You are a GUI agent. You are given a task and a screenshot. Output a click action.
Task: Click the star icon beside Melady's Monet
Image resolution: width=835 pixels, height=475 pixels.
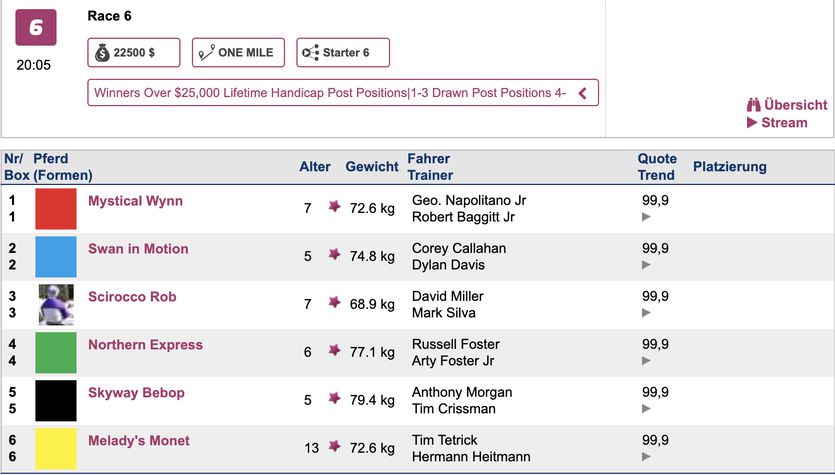pos(335,447)
